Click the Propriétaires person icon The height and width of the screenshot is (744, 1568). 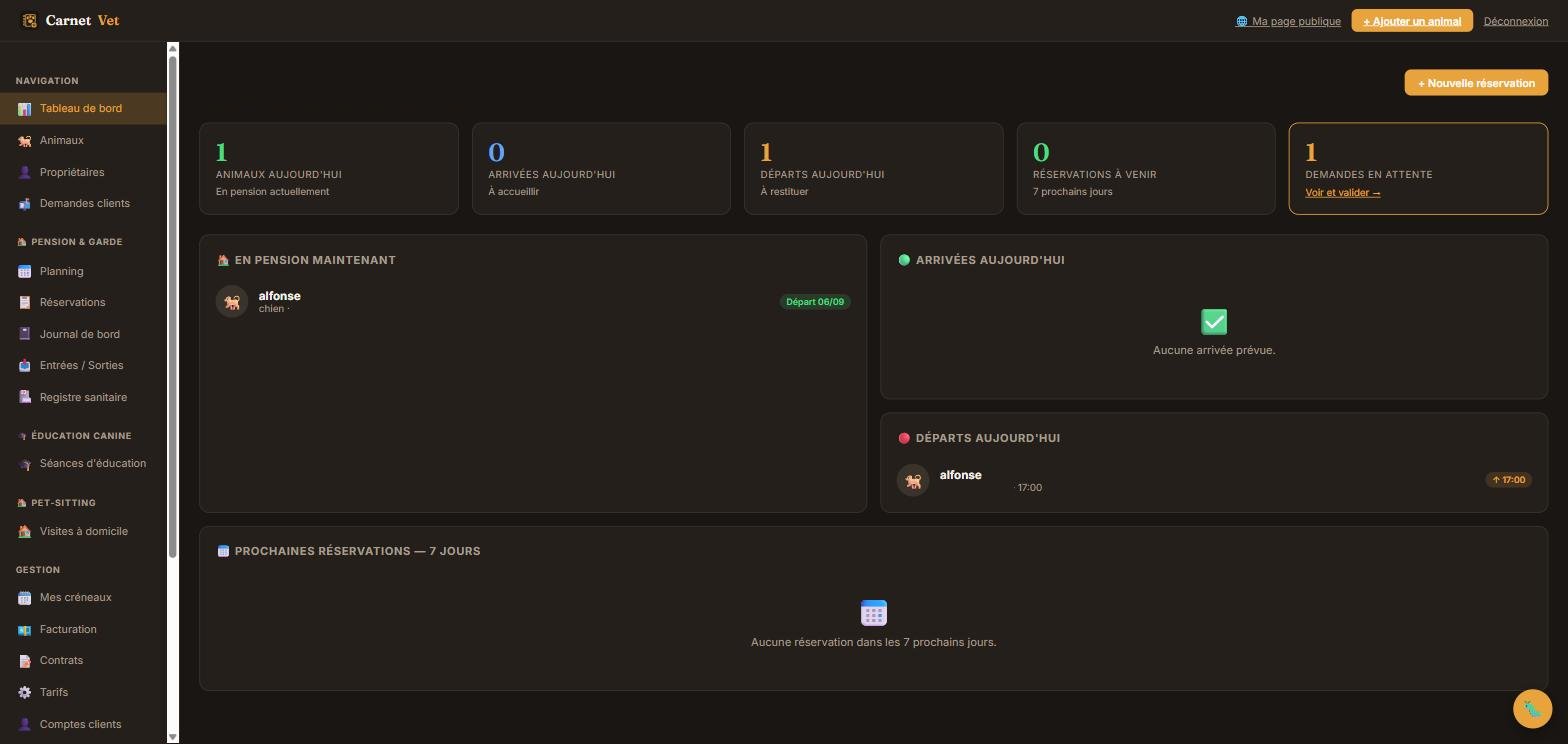(x=24, y=173)
